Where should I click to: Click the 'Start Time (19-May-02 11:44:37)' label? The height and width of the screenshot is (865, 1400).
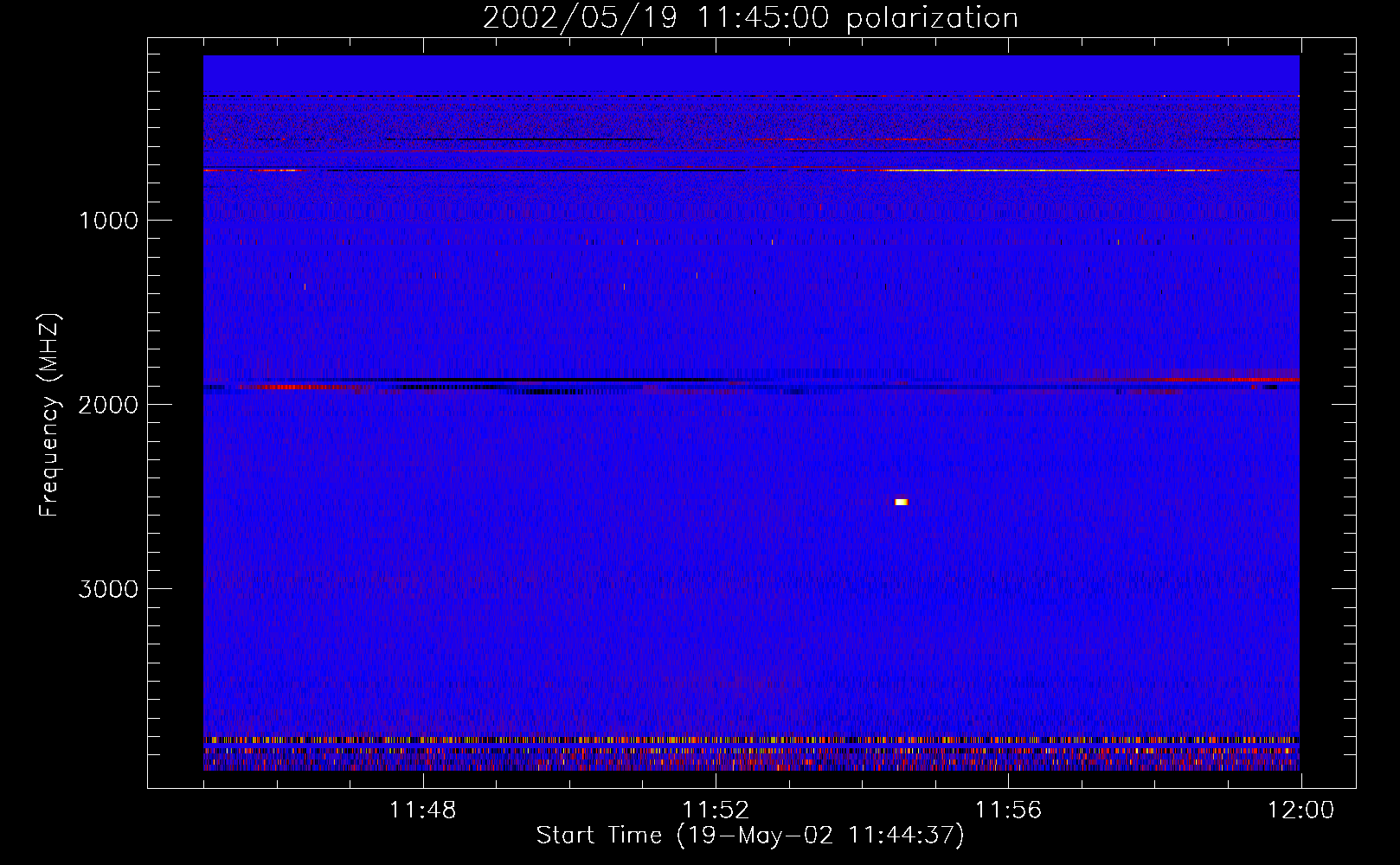click(750, 836)
